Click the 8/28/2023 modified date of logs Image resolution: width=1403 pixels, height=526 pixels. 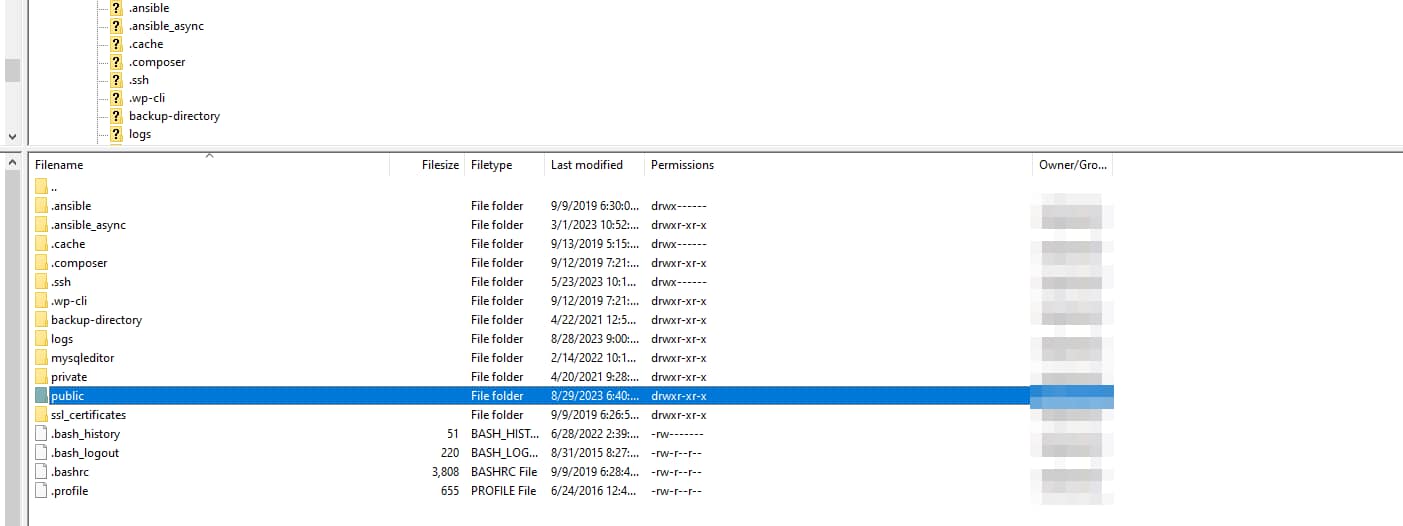pos(595,339)
